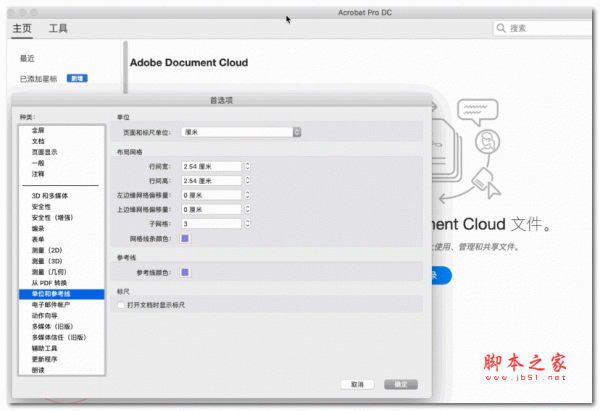Click the blue button behind the dialog
This screenshot has height=411, width=600.
point(442,276)
